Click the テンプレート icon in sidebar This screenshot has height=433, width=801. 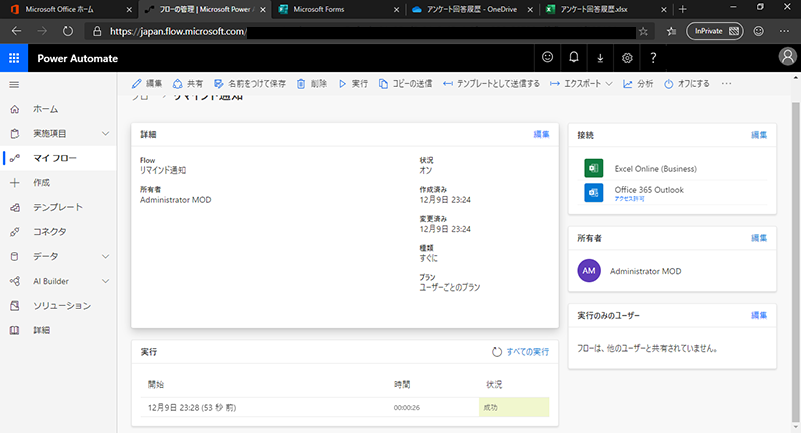[x=15, y=207]
